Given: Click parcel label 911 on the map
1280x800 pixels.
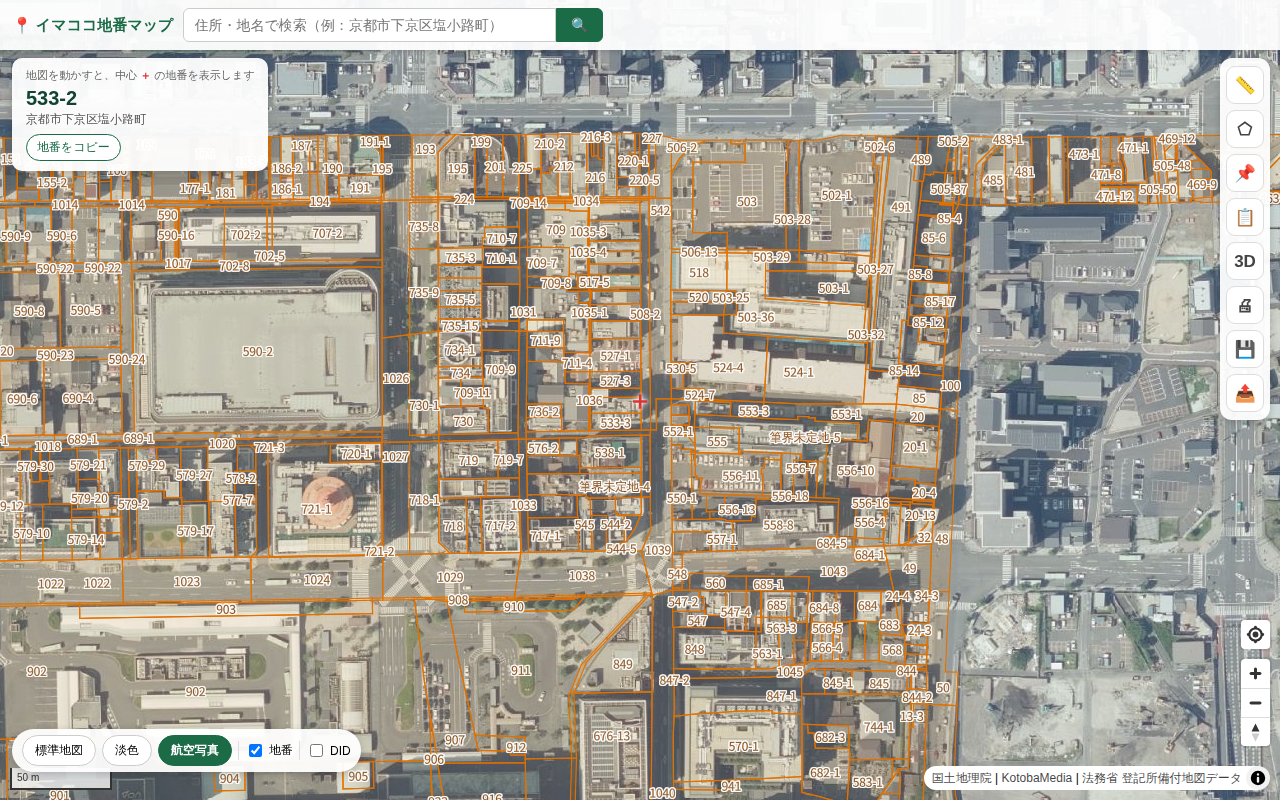Looking at the screenshot, I should (x=521, y=671).
